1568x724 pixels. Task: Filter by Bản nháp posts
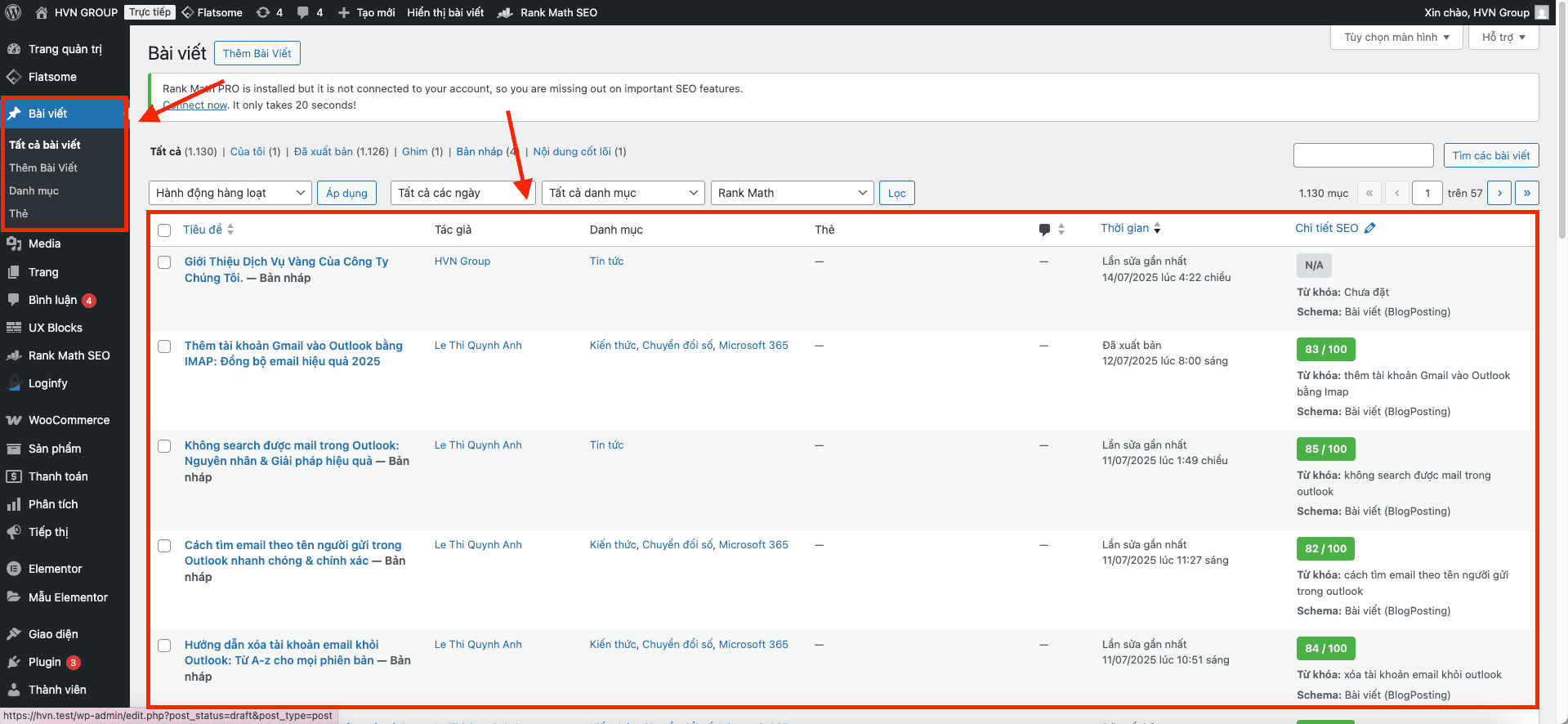pos(479,151)
